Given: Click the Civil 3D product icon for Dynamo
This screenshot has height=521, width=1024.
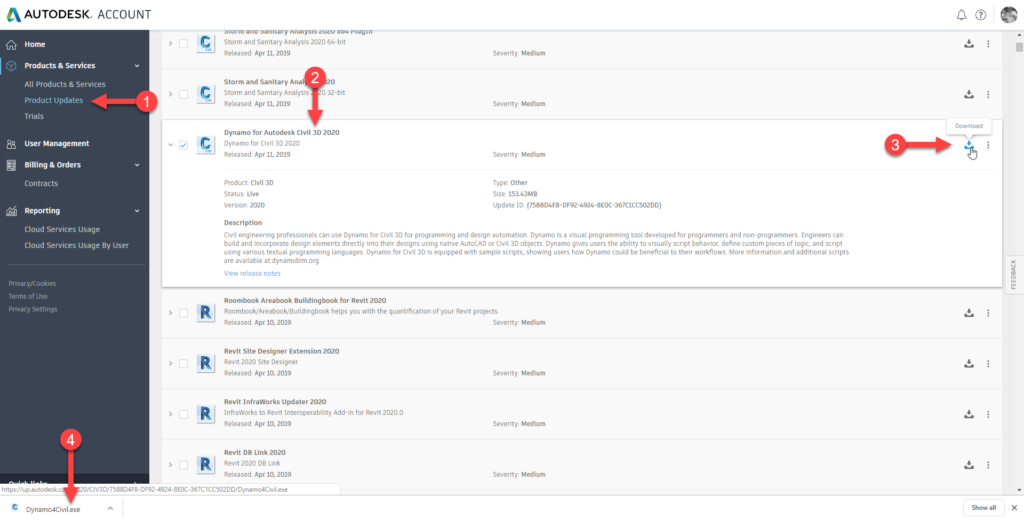Looking at the screenshot, I should (206, 144).
